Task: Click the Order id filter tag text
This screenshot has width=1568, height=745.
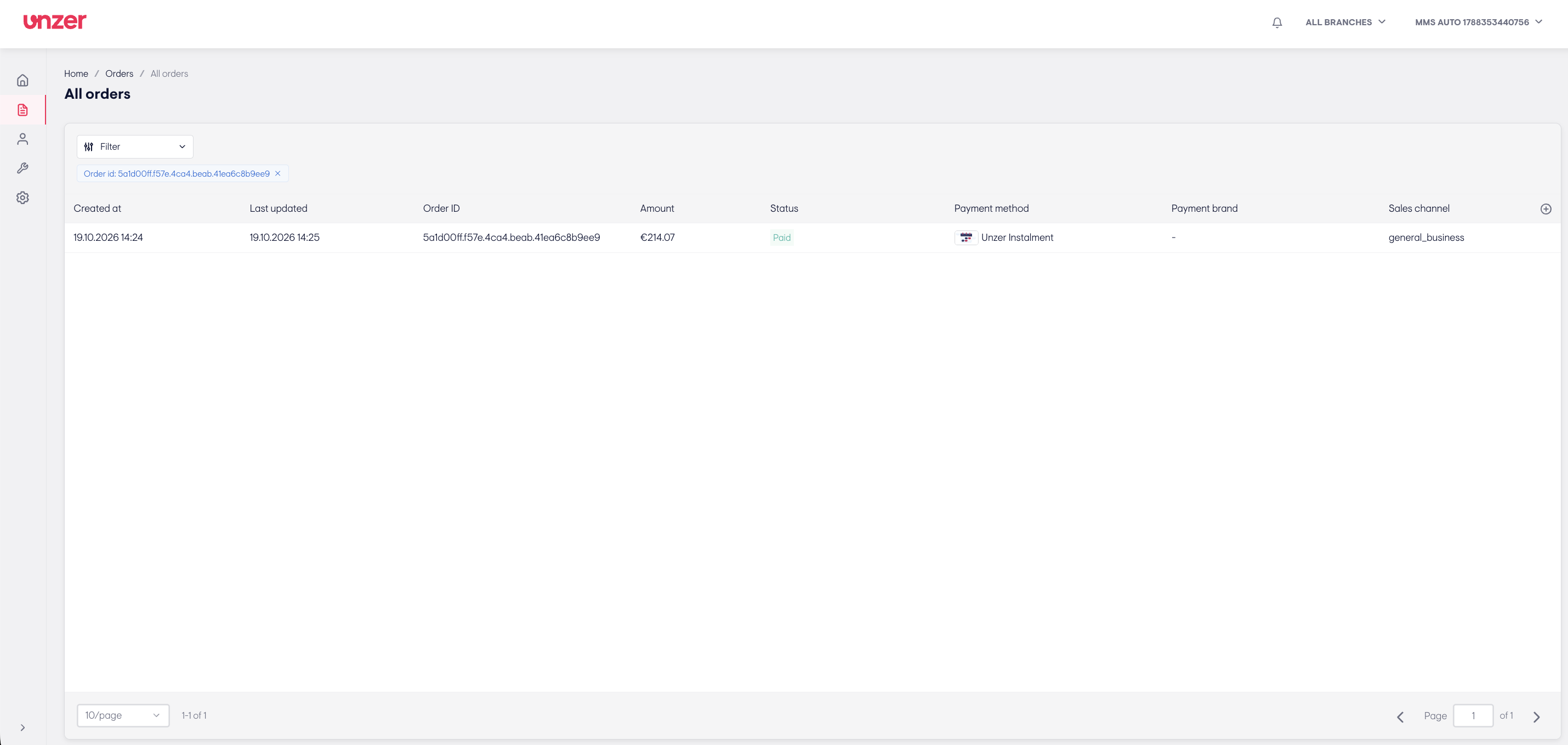Action: coord(177,173)
